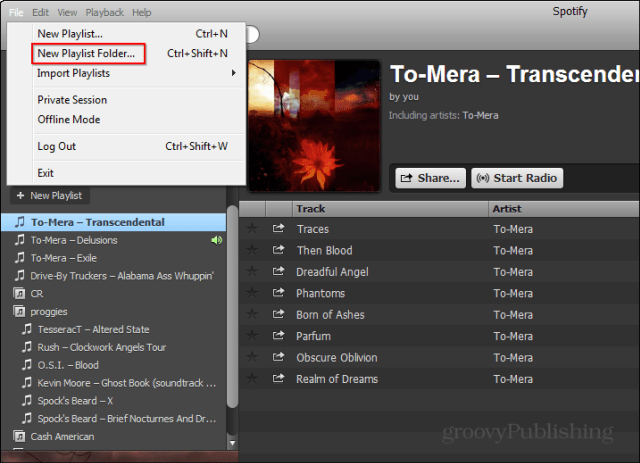Screen dimensions: 640x463
Task: Open the View menu
Action: point(67,13)
